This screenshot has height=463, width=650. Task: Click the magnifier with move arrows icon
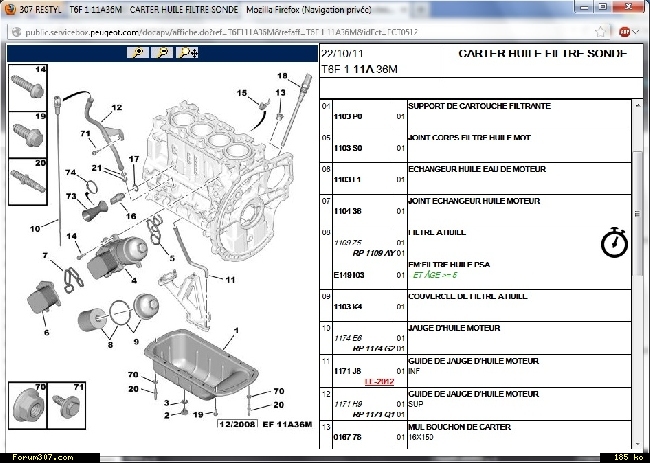tap(188, 53)
